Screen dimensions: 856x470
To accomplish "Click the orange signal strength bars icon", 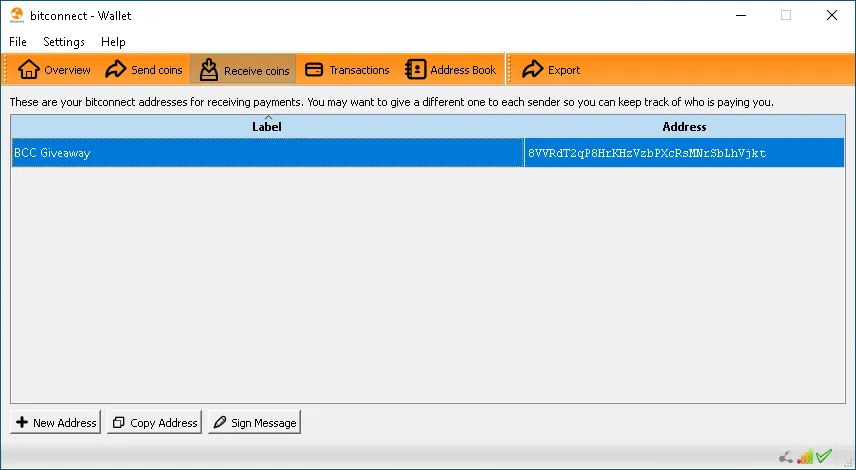I will (805, 456).
